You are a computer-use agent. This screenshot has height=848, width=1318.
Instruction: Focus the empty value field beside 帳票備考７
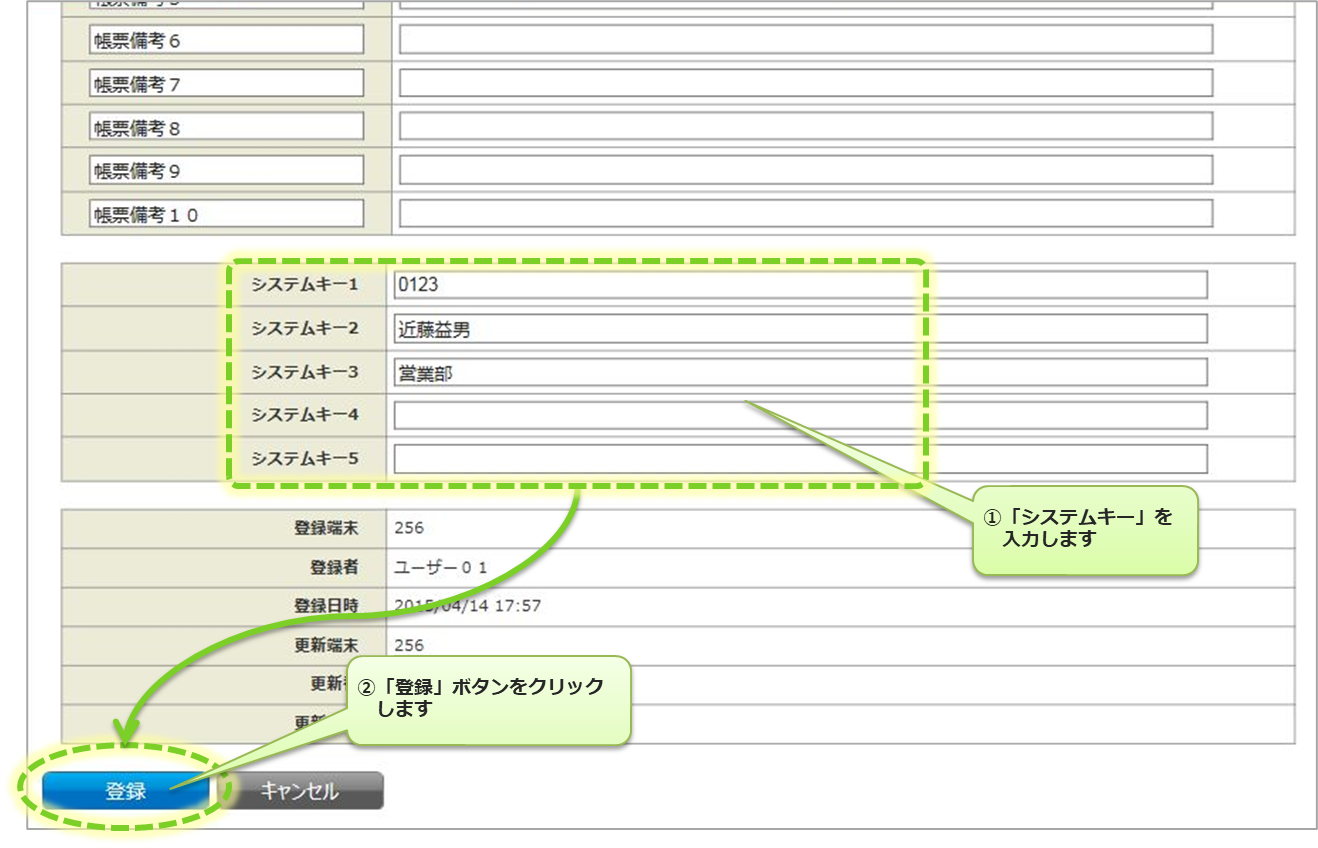click(x=805, y=83)
